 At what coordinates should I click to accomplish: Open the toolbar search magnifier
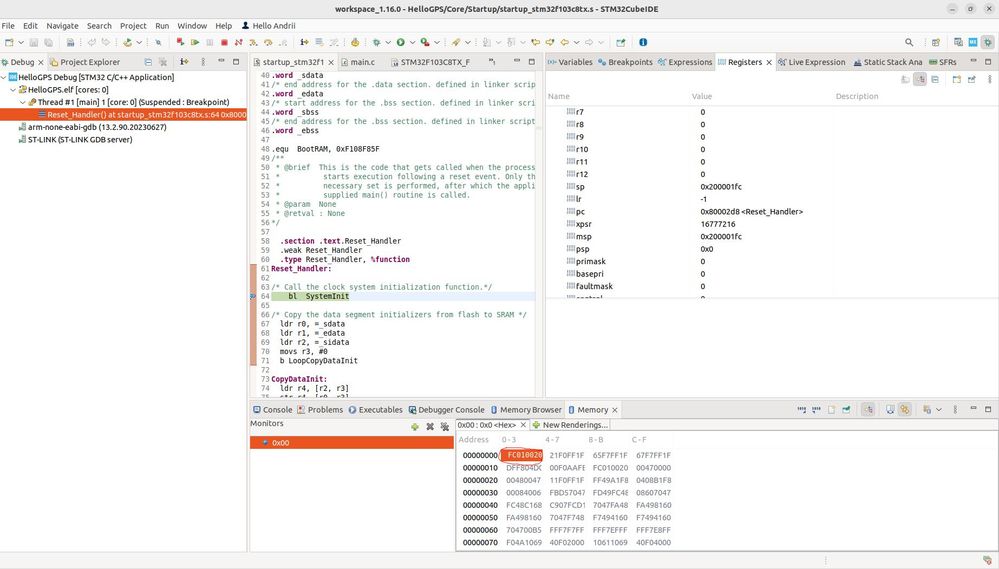coord(909,43)
